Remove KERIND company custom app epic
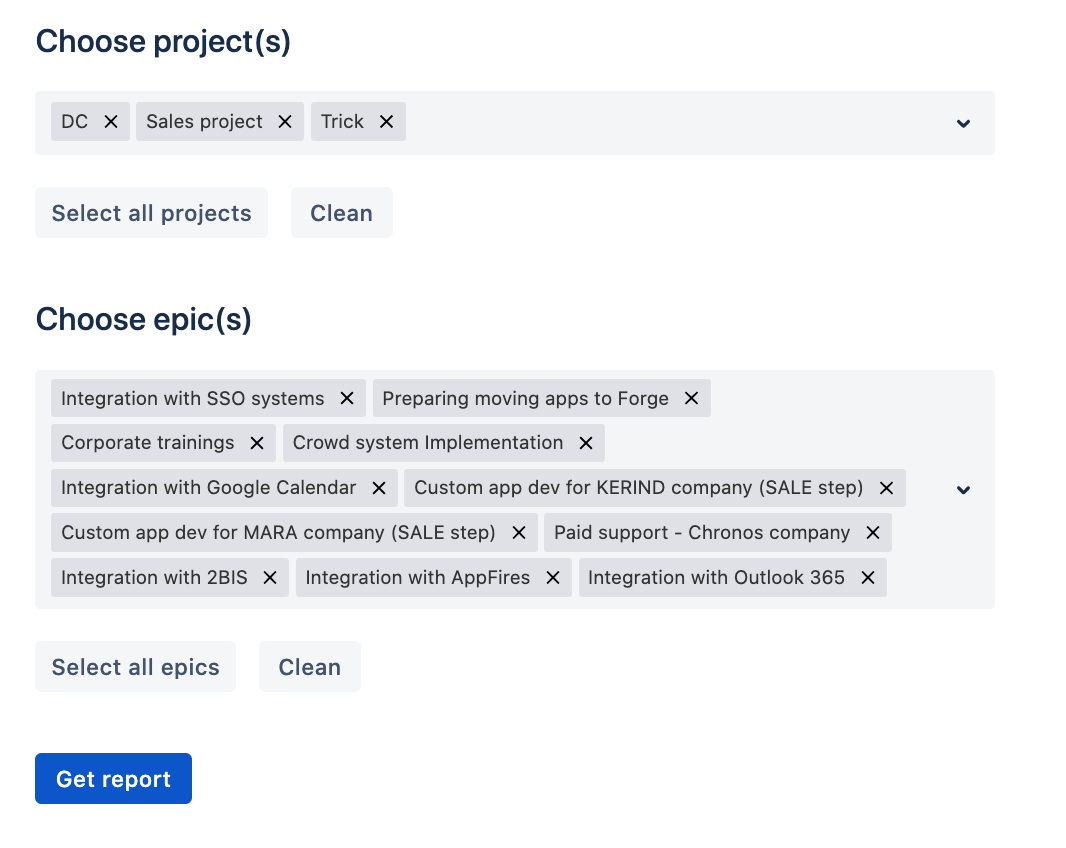Viewport: 1066px width, 848px height. coord(886,488)
